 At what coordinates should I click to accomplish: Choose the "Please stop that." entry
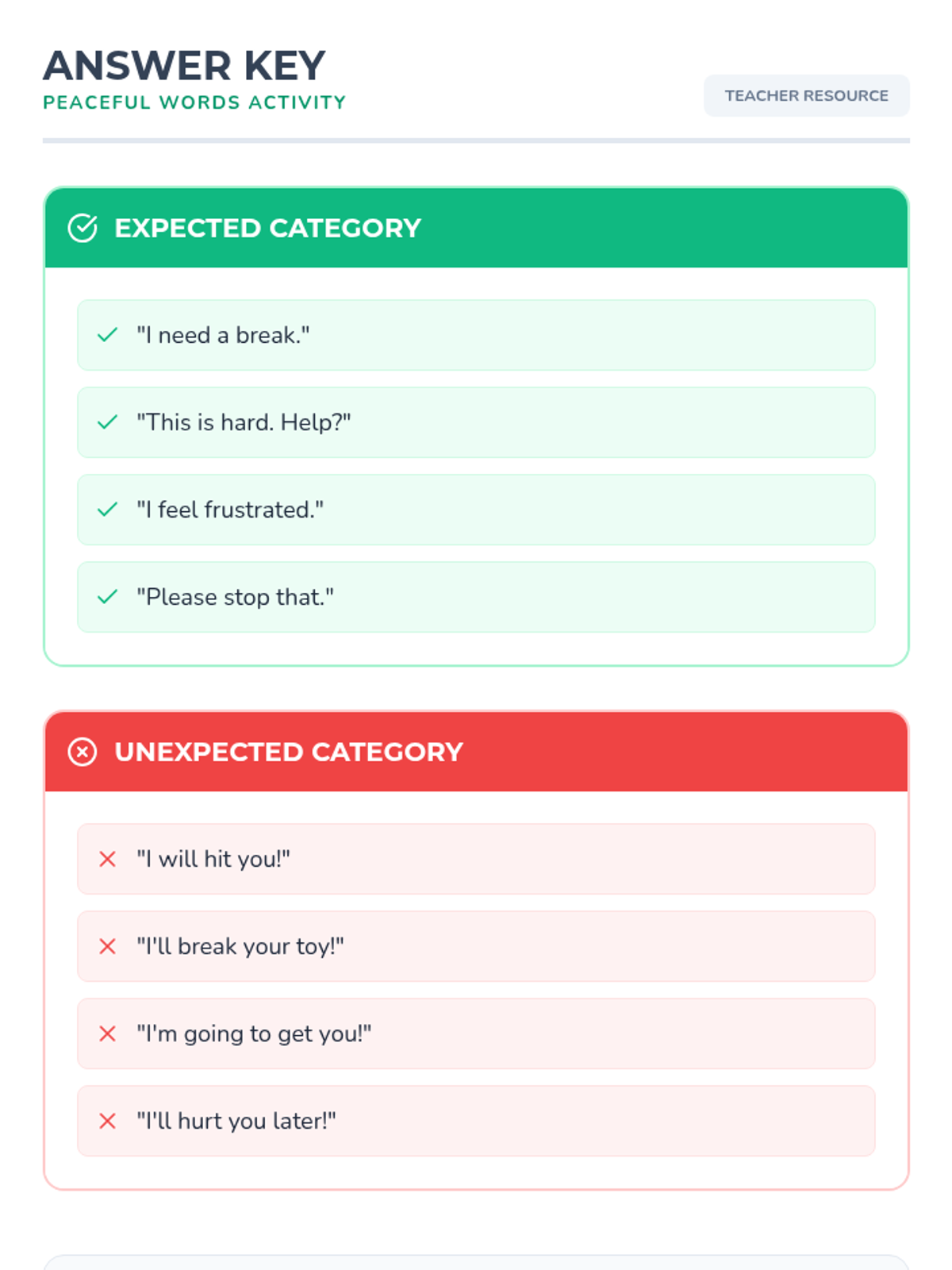coord(476,597)
